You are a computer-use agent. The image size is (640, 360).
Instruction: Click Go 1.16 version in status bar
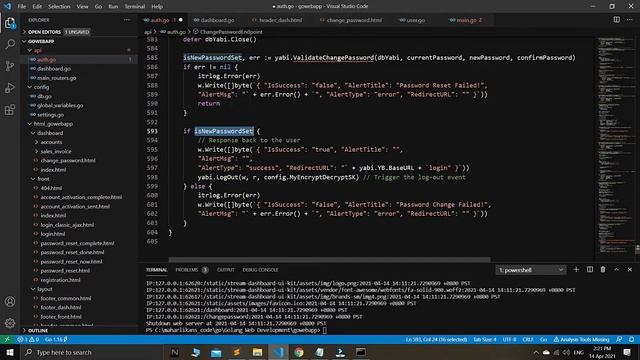[x=56, y=339]
